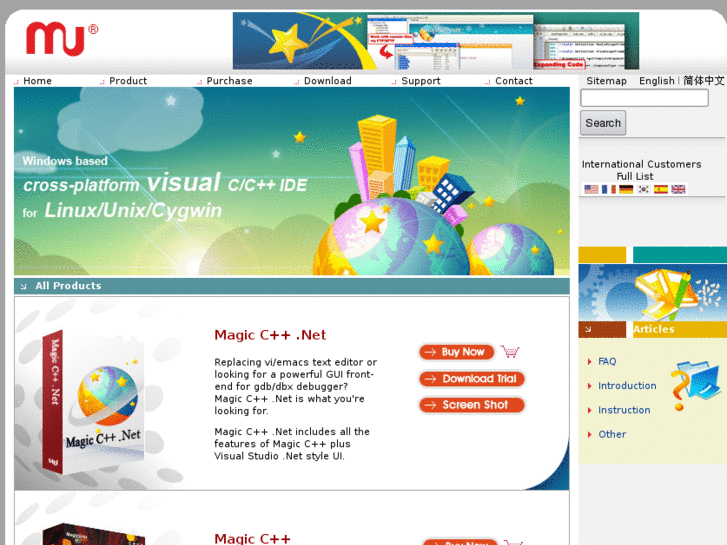Open the Download menu item
Image resolution: width=727 pixels, height=545 pixels.
coord(328,81)
